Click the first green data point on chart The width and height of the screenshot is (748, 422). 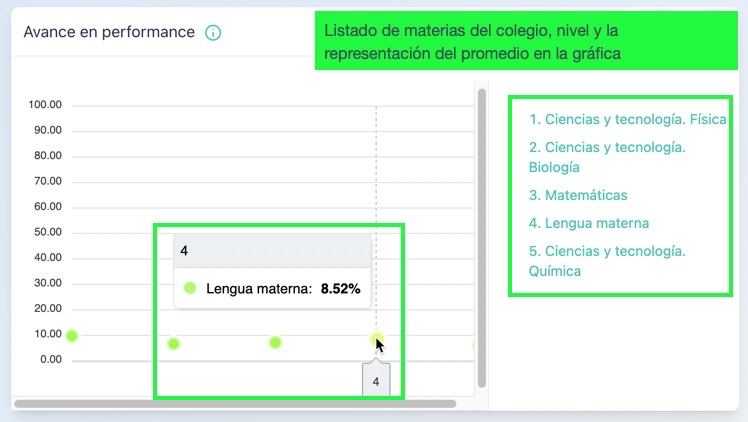[x=71, y=336]
